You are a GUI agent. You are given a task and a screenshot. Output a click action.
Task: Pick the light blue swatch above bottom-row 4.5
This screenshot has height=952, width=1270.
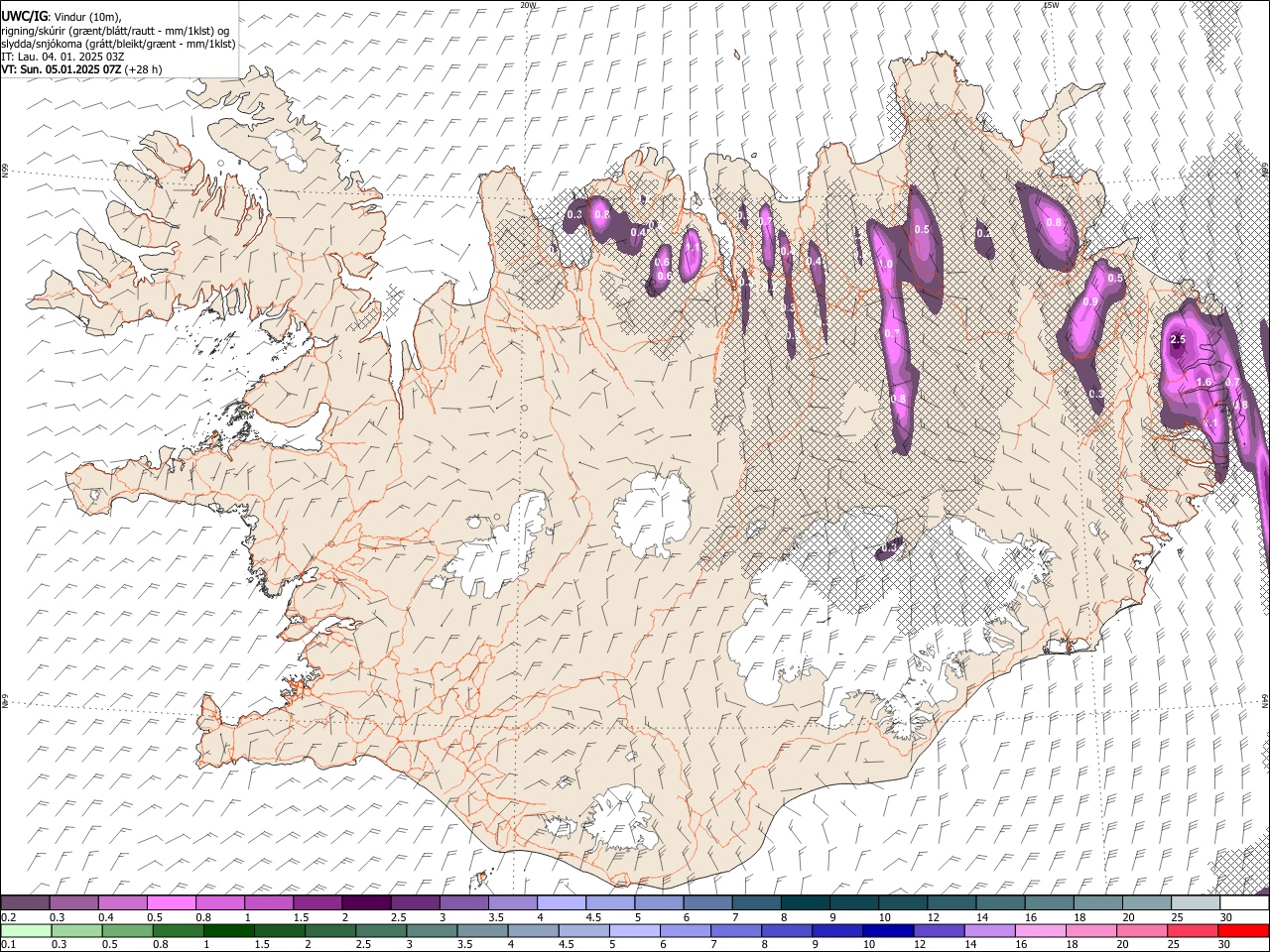click(584, 931)
